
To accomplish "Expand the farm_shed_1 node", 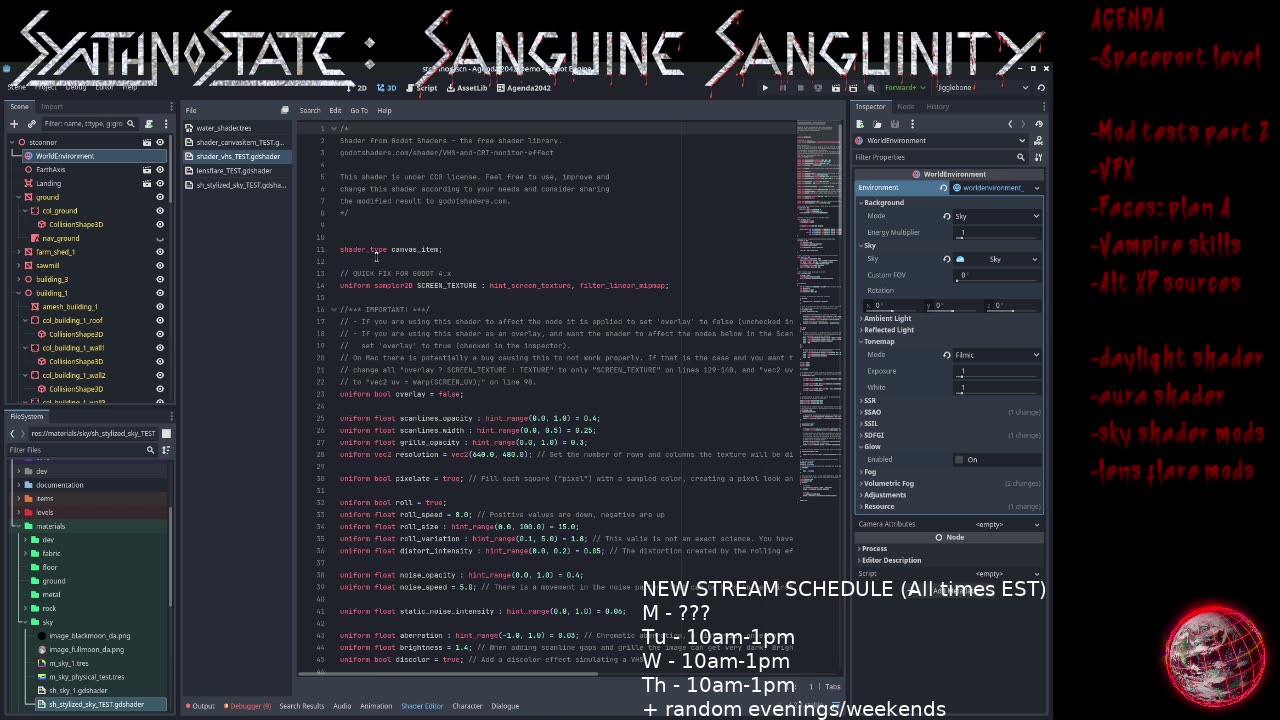I will pos(19,252).
